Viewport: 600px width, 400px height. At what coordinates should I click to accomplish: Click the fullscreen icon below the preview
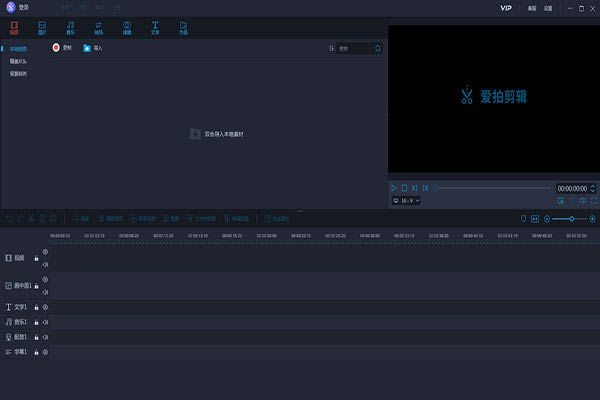coord(593,200)
